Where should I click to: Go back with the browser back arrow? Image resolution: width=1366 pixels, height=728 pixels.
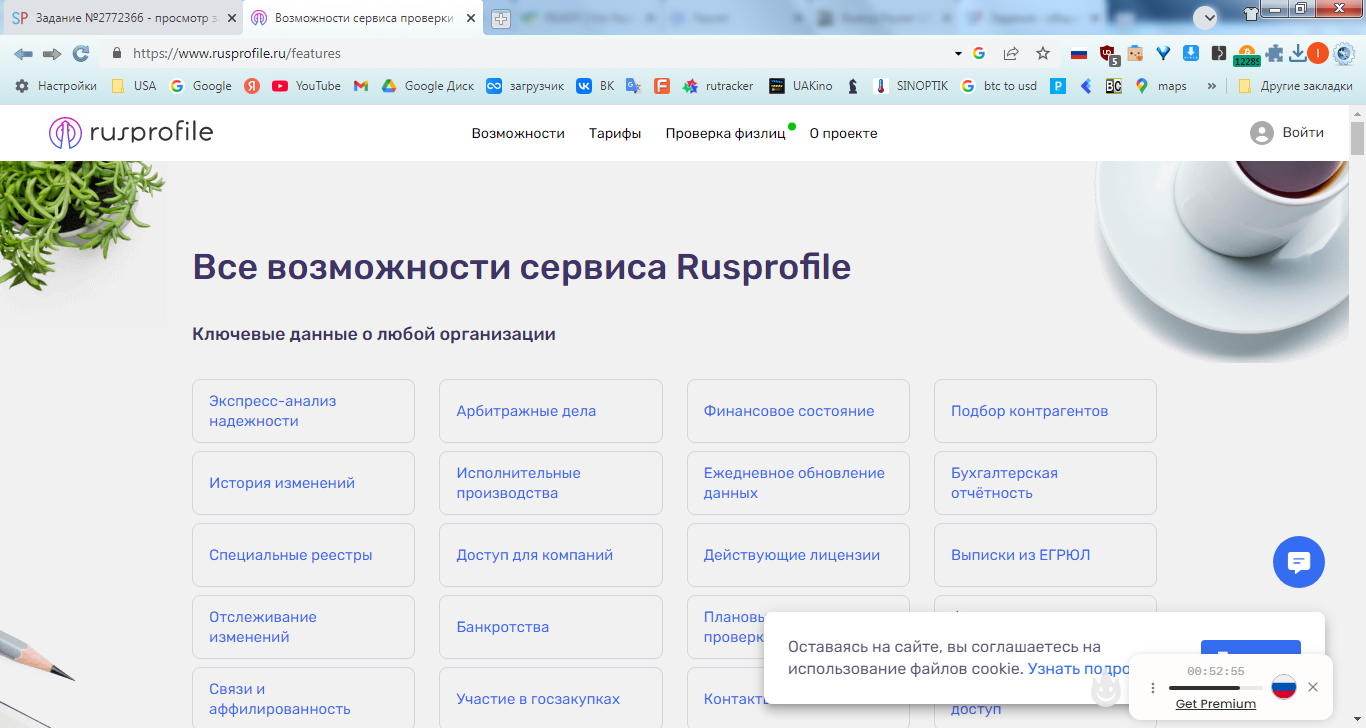coord(23,54)
